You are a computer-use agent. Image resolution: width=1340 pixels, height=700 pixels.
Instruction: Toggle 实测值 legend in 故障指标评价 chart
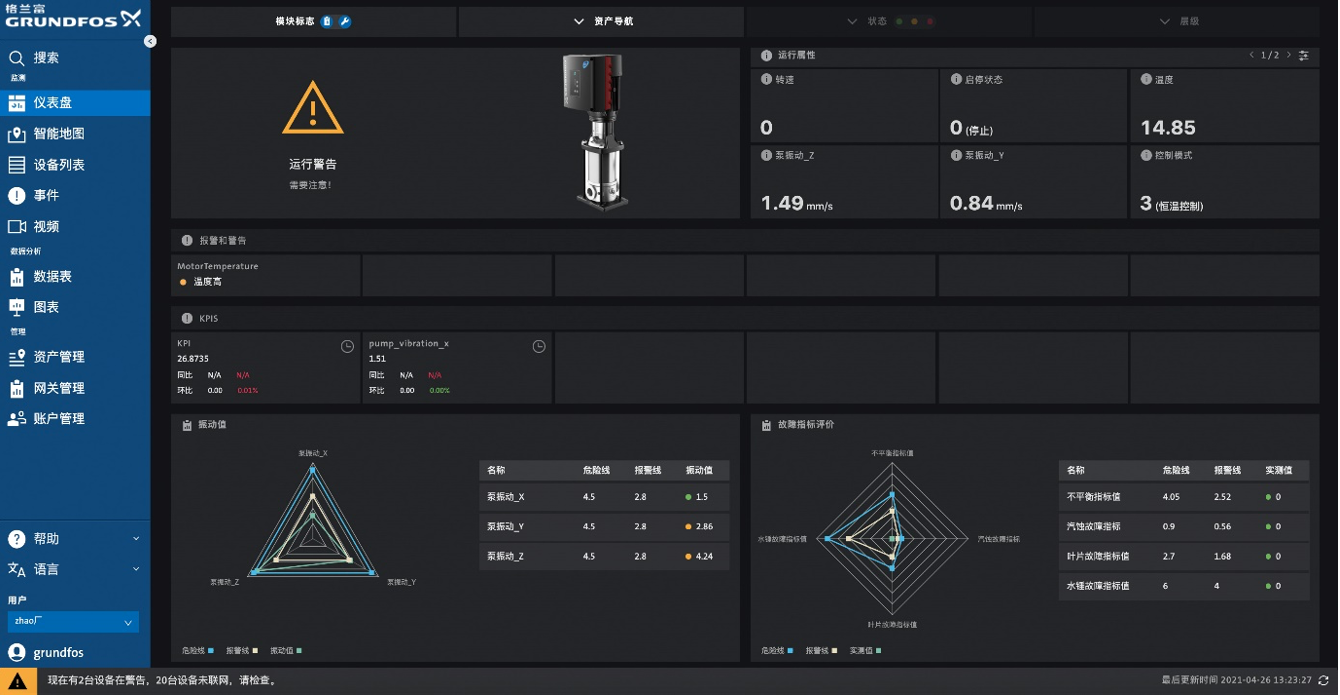pos(866,651)
